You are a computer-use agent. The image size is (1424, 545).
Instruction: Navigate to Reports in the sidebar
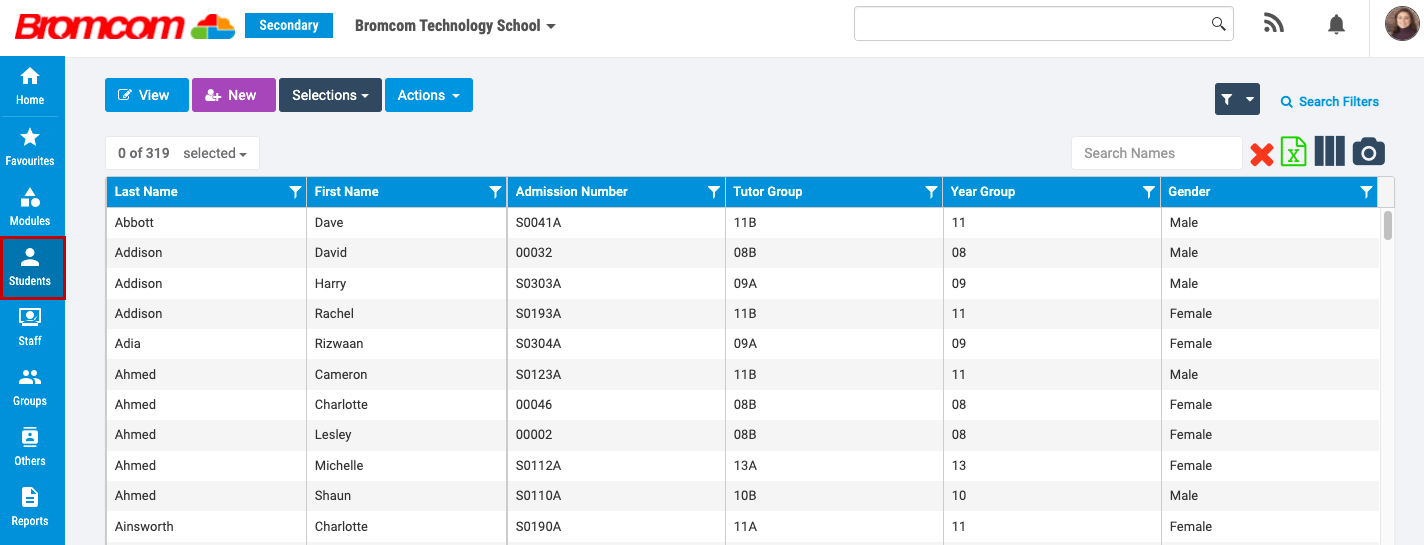[30, 506]
